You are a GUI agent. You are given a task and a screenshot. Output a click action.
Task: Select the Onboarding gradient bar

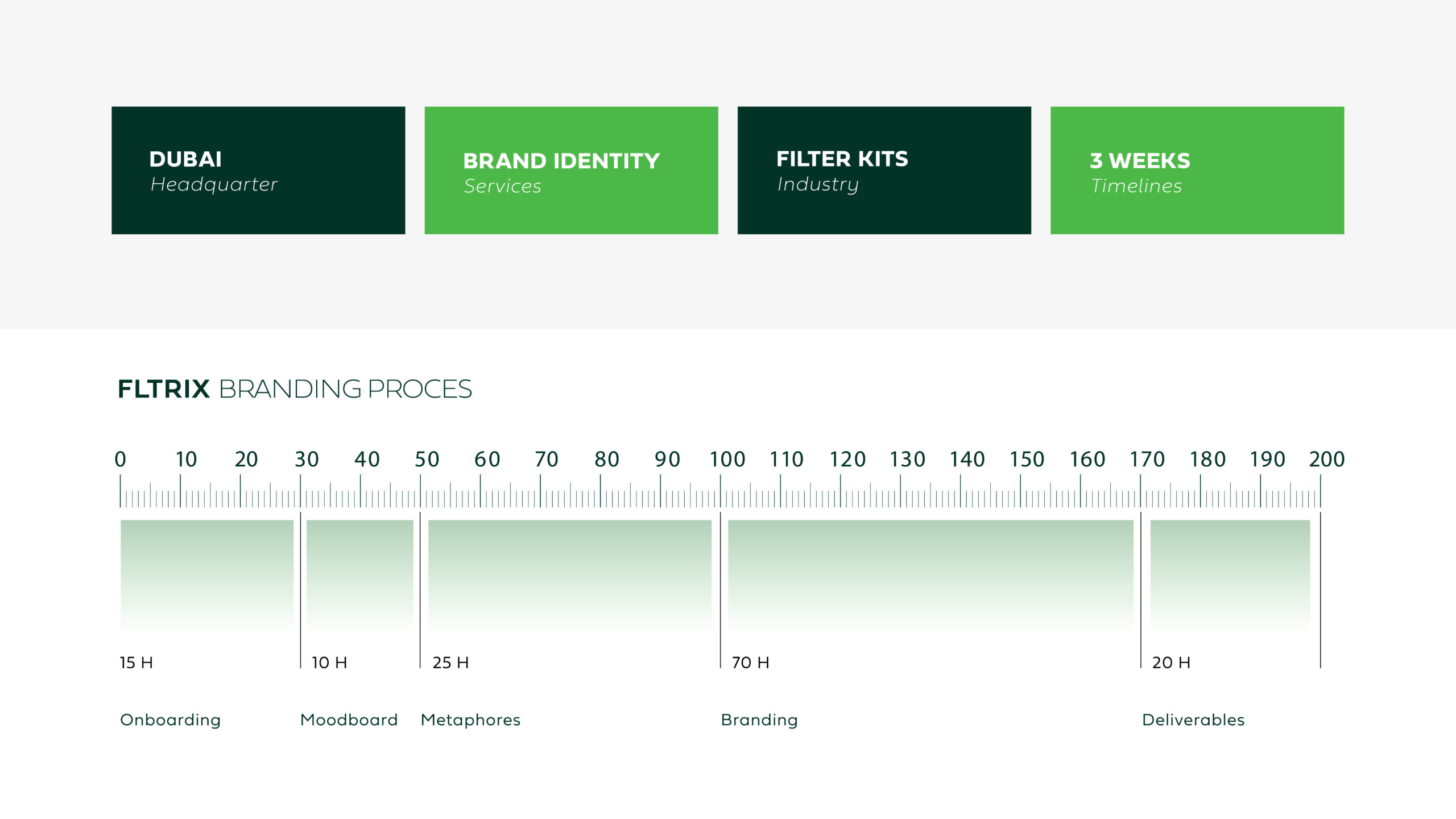(x=207, y=574)
